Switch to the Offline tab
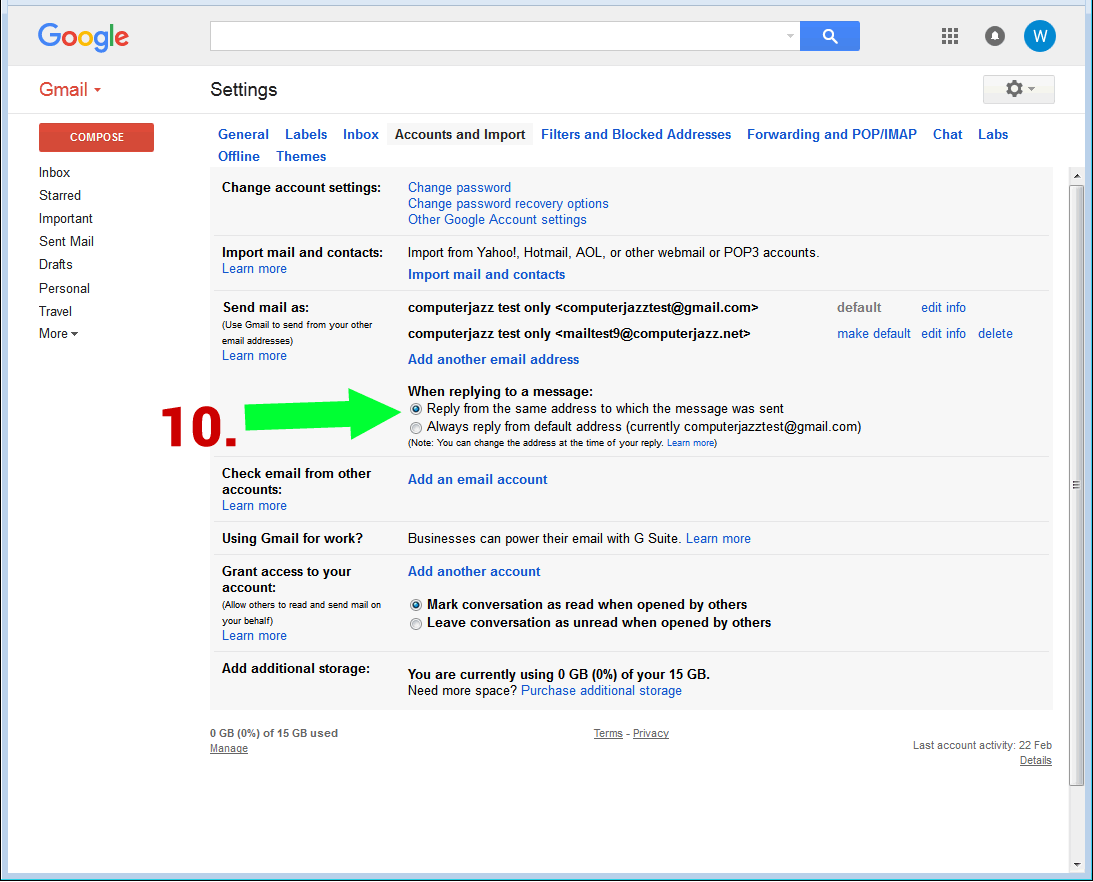This screenshot has width=1093, height=882. (x=238, y=157)
